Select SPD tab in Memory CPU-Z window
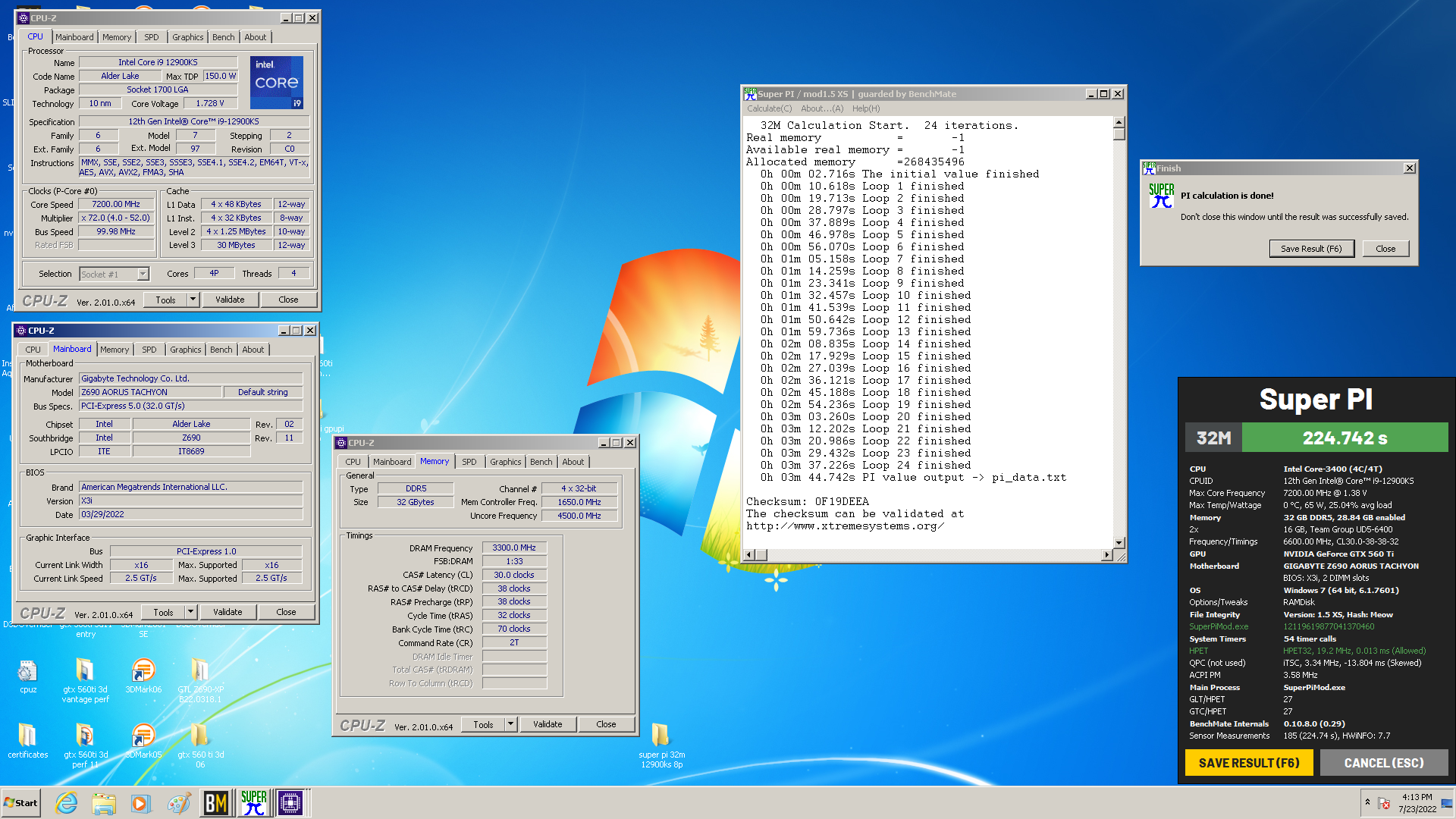 [469, 462]
